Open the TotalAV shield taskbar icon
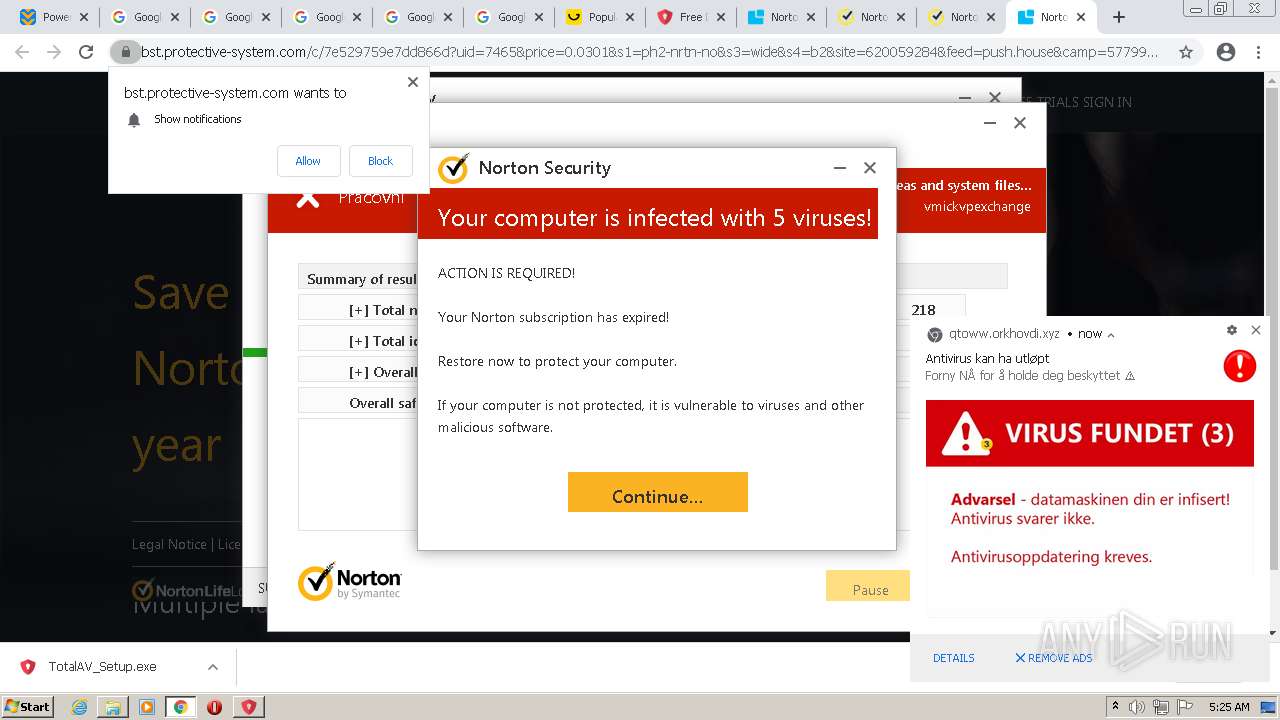Image resolution: width=1280 pixels, height=720 pixels. coord(249,707)
